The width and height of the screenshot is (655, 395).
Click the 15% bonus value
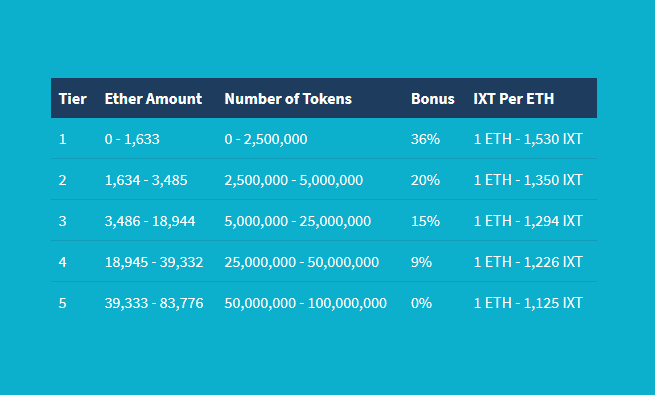(x=425, y=221)
